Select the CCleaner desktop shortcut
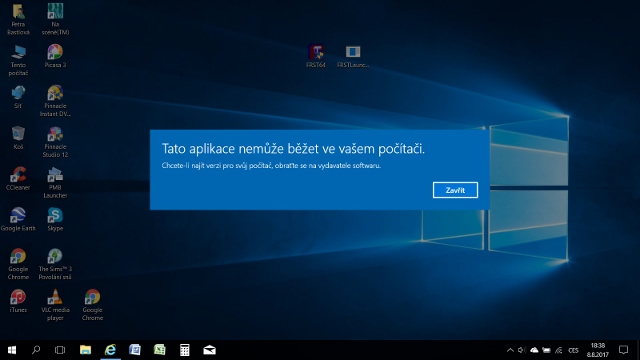Screen dimensions: 640x360 point(18,179)
